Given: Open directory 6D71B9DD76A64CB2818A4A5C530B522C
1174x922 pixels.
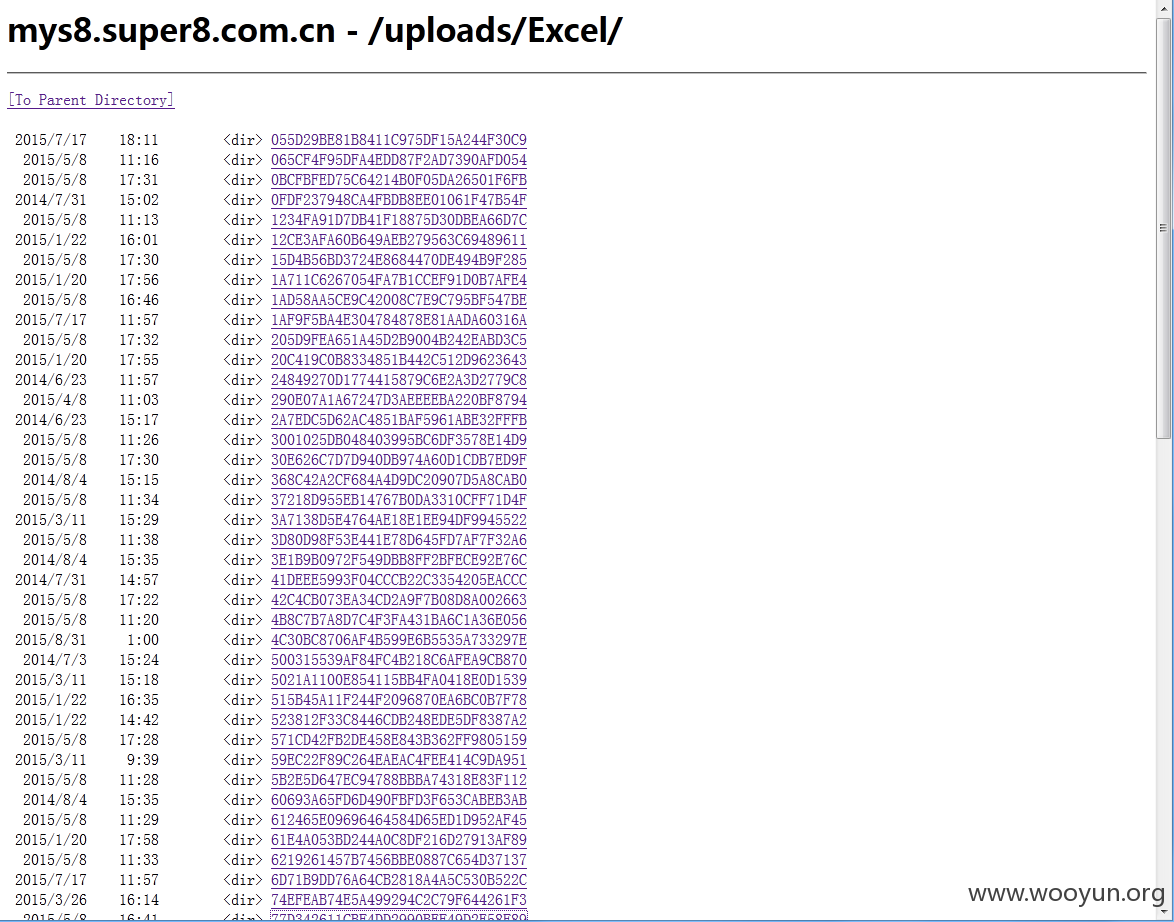Looking at the screenshot, I should pos(398,880).
